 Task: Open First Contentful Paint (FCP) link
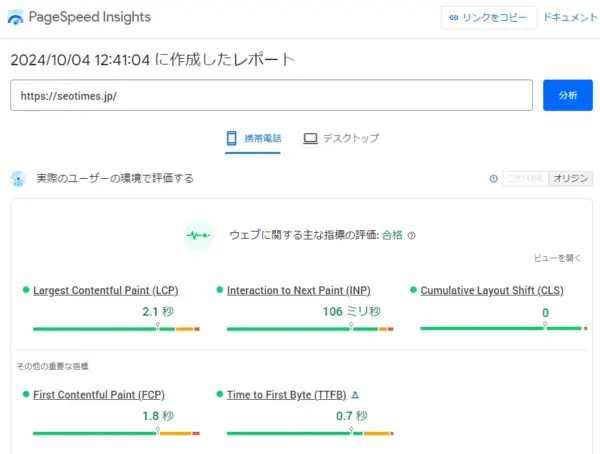pos(99,395)
